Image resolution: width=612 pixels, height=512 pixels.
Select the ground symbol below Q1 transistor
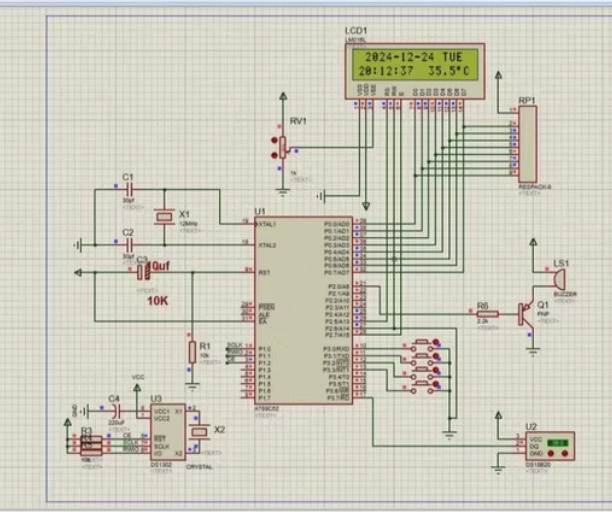point(533,352)
